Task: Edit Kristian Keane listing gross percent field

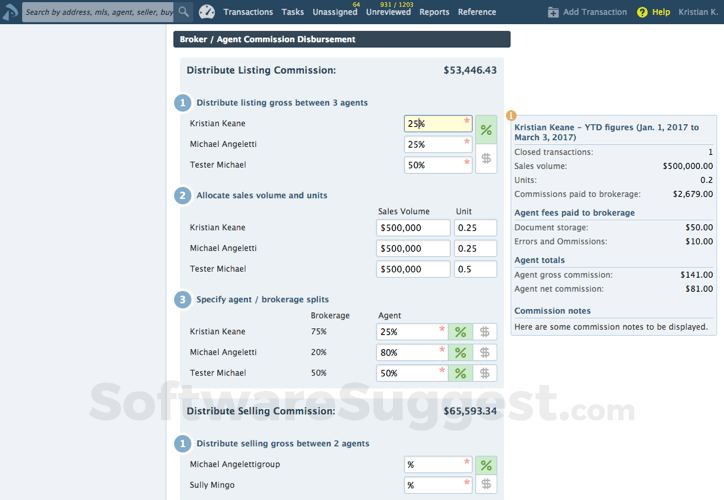Action: [x=438, y=124]
